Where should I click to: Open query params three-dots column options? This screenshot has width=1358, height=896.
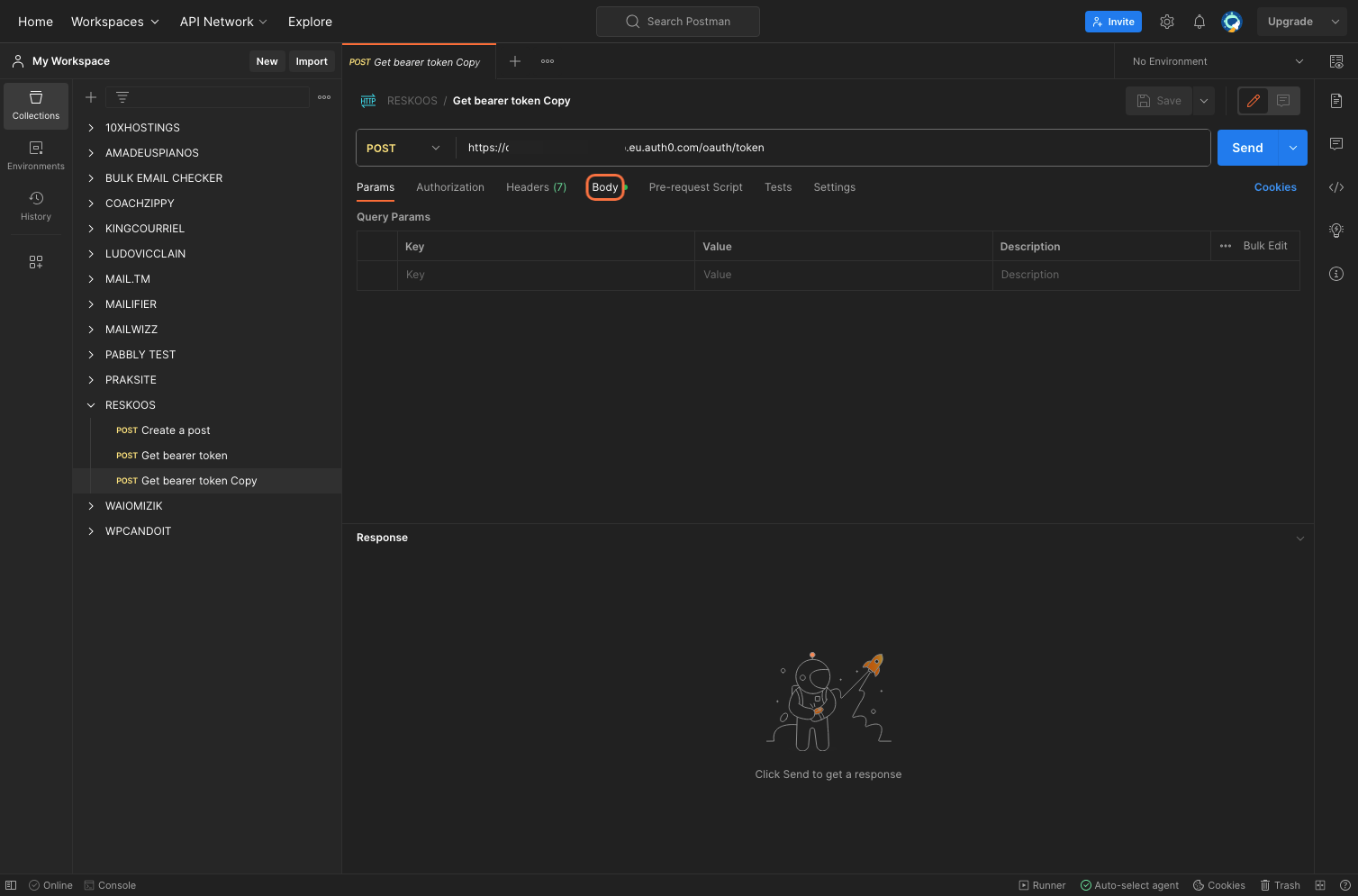1226,246
